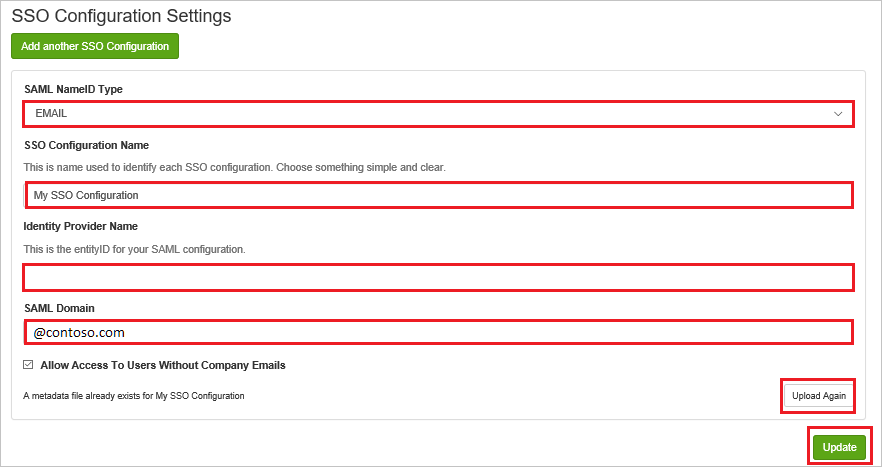Click the SAML NameID Type label
This screenshot has width=882, height=467.
73,89
